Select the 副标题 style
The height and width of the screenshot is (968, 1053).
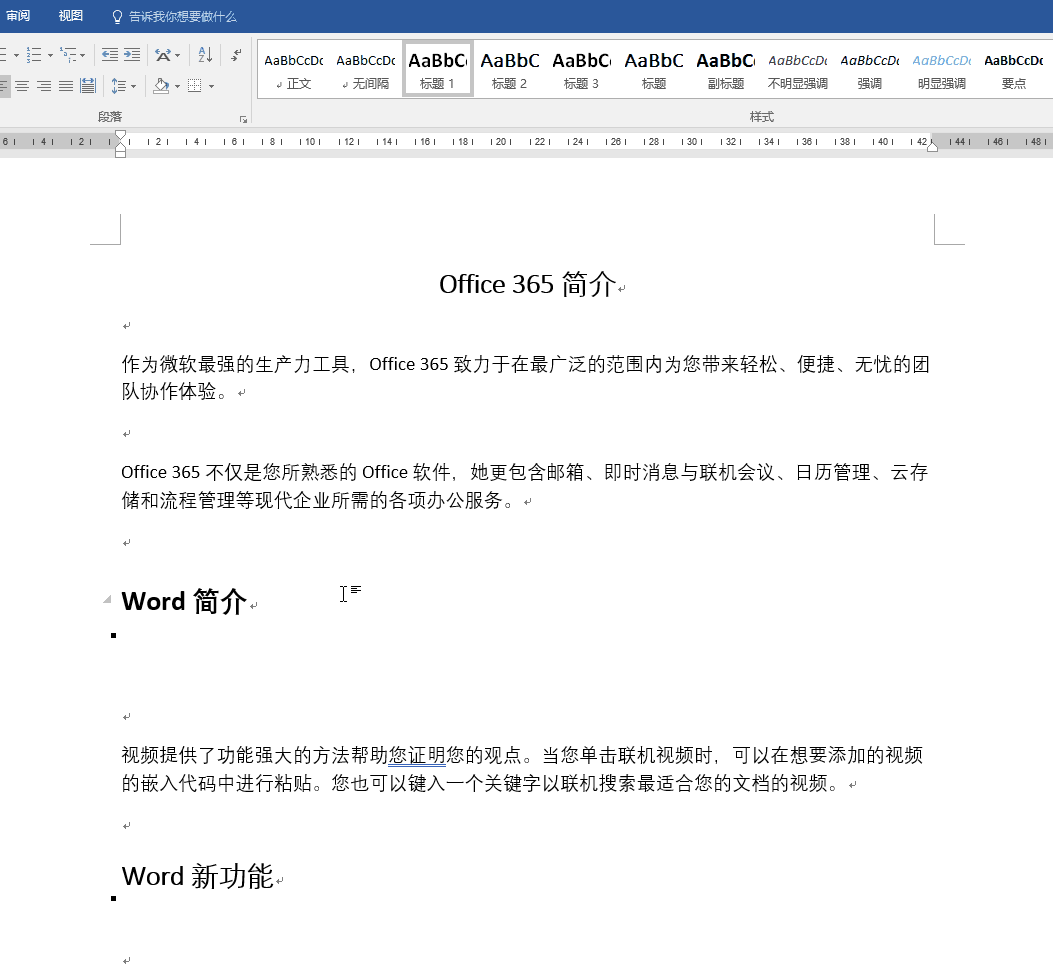725,70
